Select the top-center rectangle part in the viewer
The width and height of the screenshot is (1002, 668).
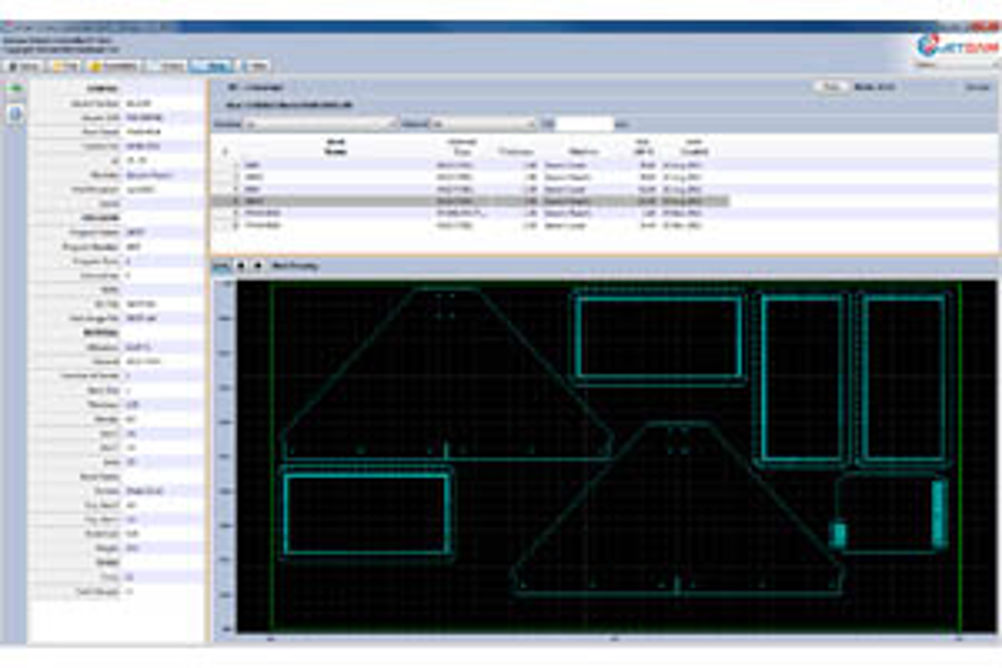pos(658,336)
